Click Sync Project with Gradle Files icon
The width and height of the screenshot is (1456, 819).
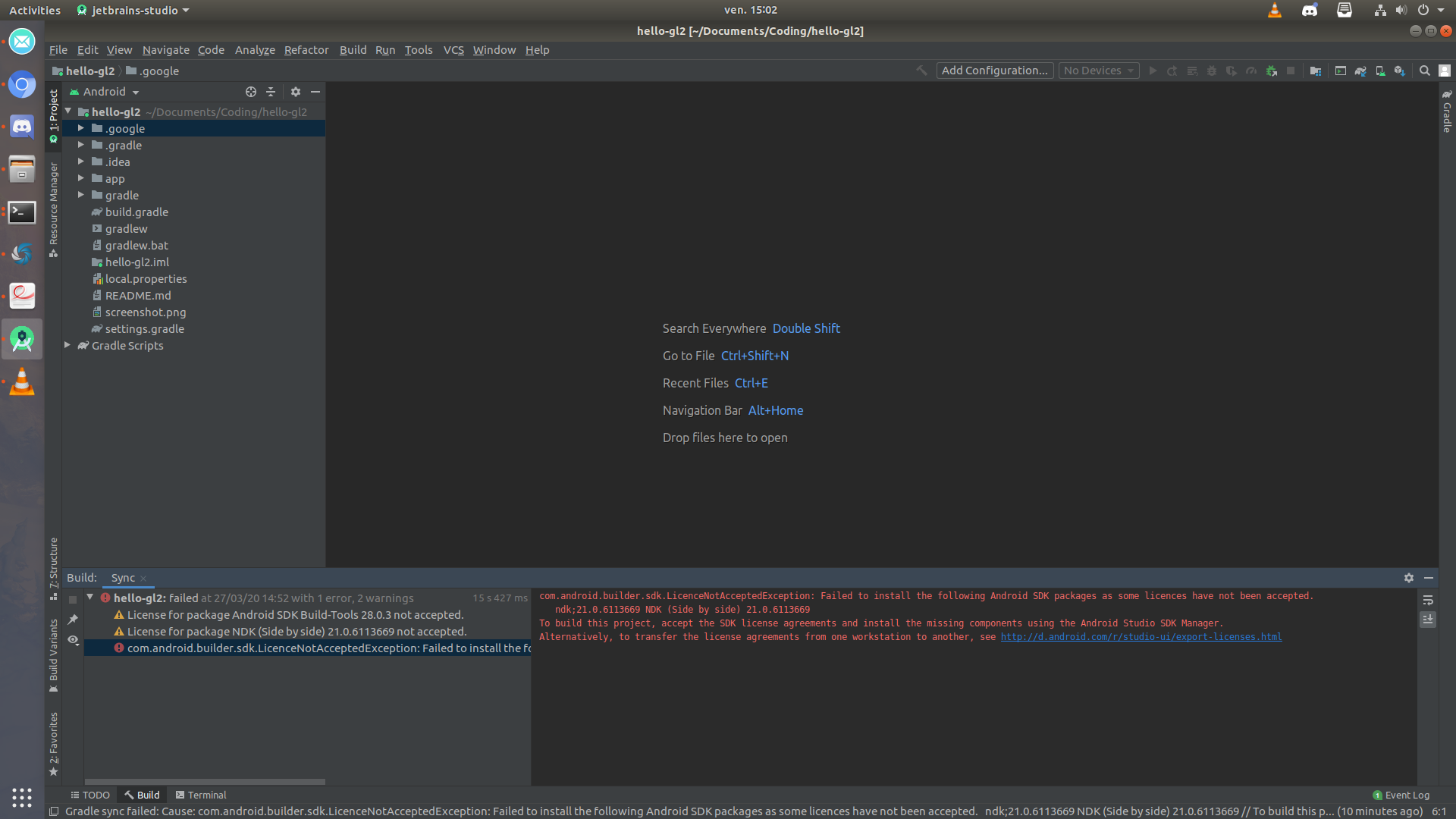1360,71
